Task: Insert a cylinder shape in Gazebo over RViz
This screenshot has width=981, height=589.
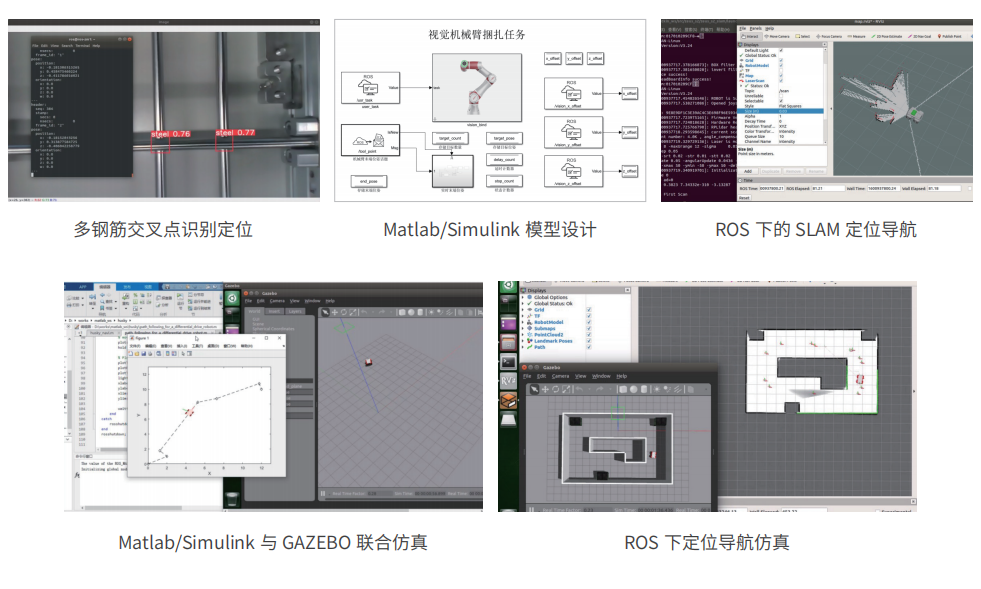Action: [x=644, y=389]
